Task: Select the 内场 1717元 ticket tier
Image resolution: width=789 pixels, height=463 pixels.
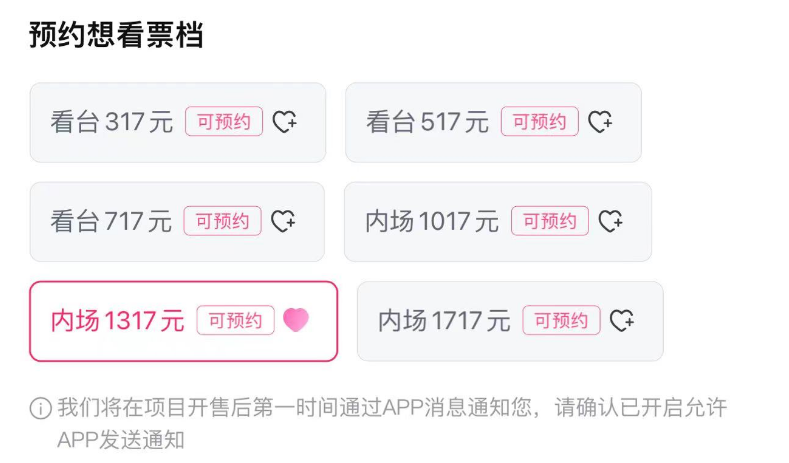Action: [x=510, y=321]
